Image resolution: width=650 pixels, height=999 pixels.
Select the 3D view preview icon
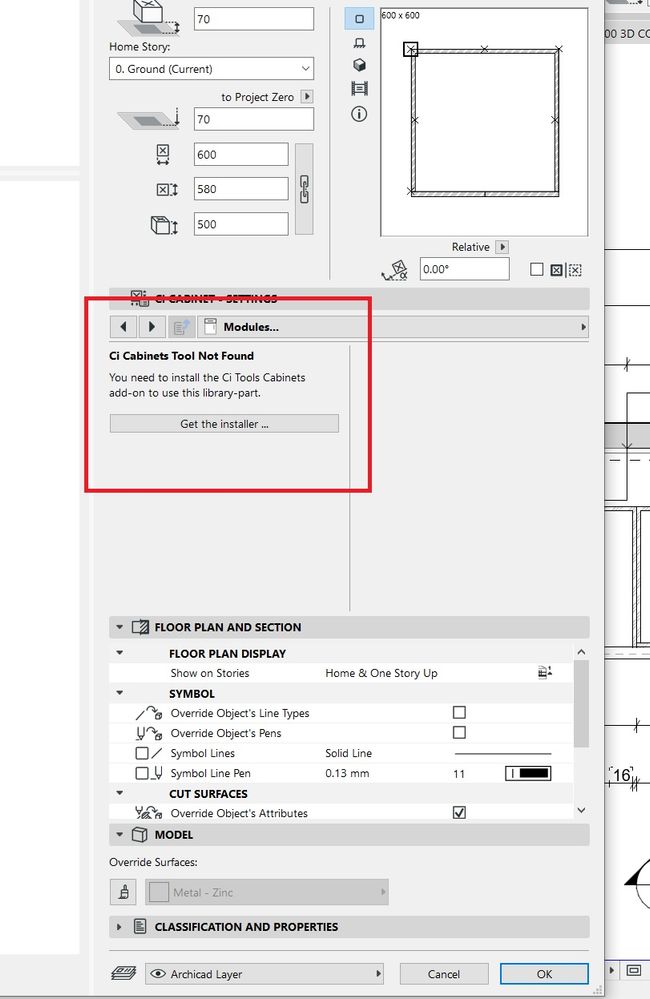(x=359, y=65)
